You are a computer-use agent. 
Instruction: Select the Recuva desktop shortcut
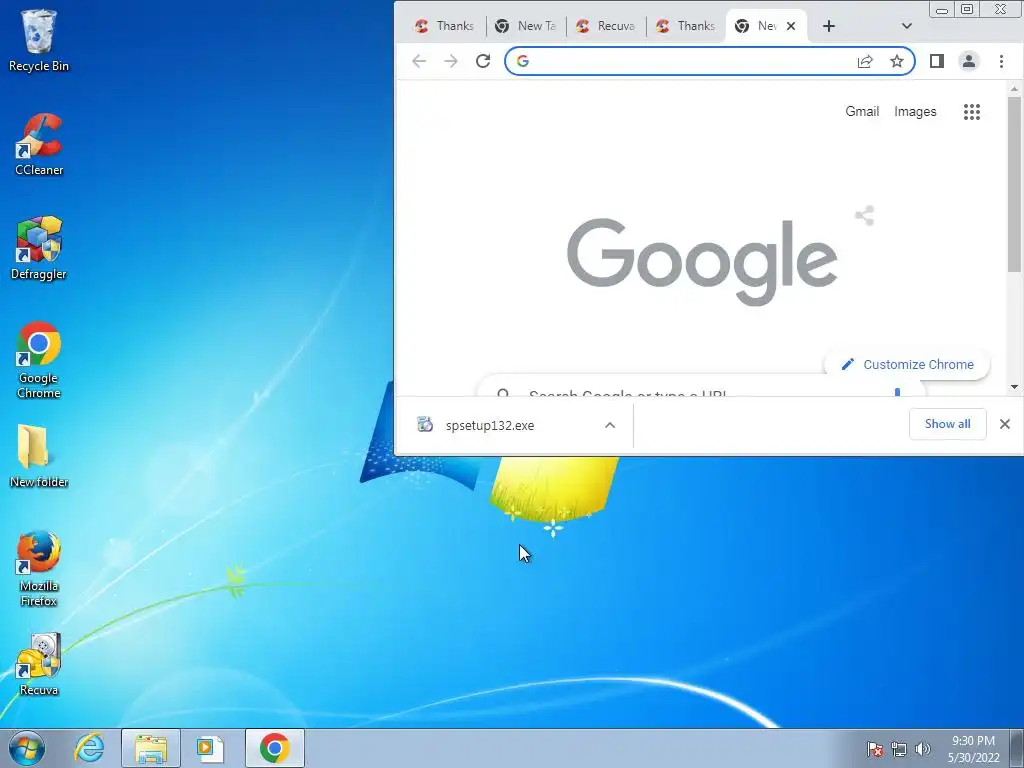click(39, 664)
